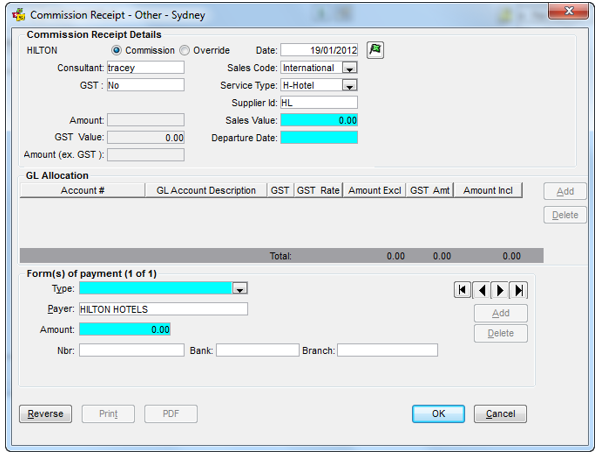Close the Commission Receipt window
The width and height of the screenshot is (597, 454).
[x=568, y=11]
